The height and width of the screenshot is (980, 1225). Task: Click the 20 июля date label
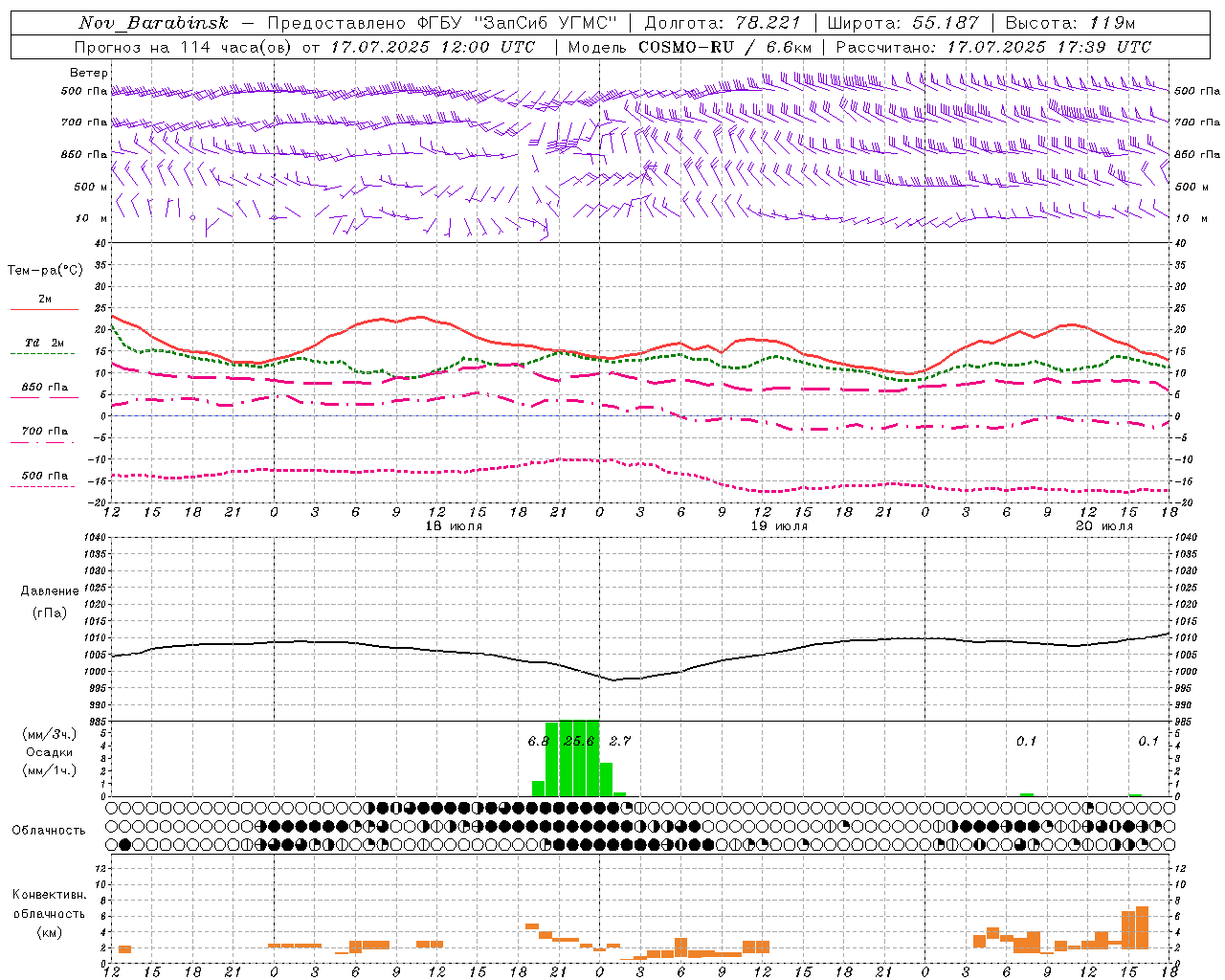coord(1104,526)
